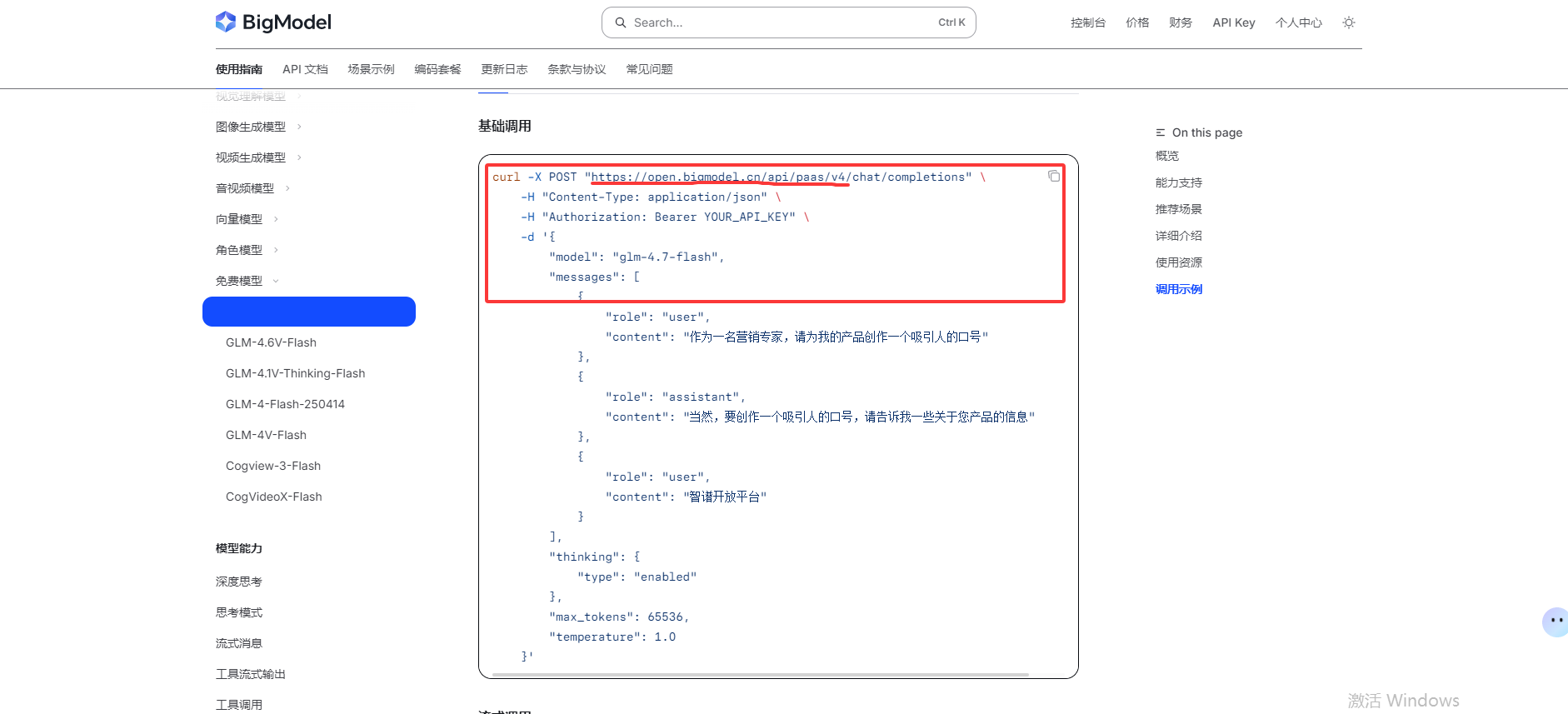
Task: Click the On this page list icon
Action: (1161, 132)
